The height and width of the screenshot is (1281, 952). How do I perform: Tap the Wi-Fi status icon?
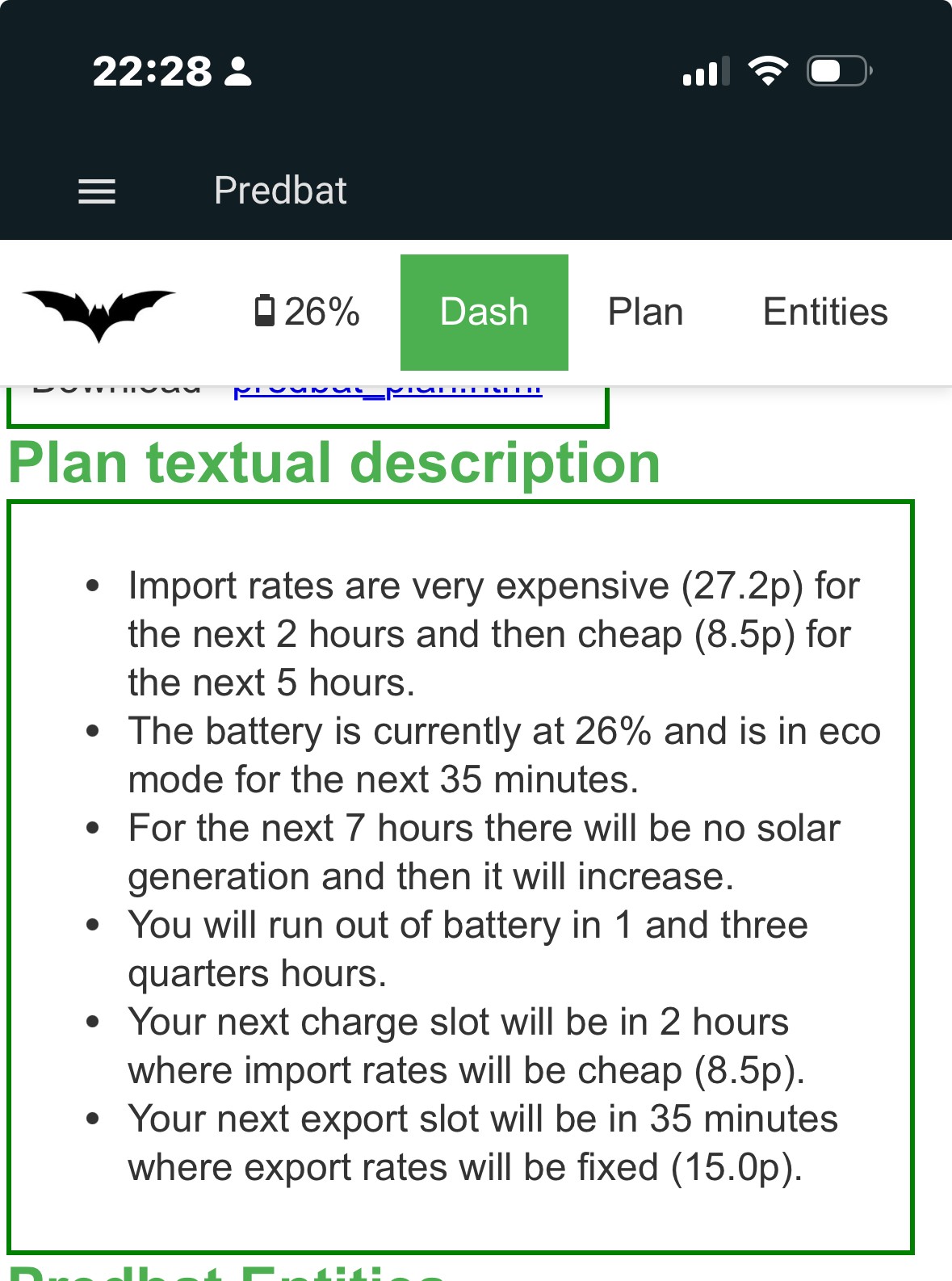(x=768, y=71)
